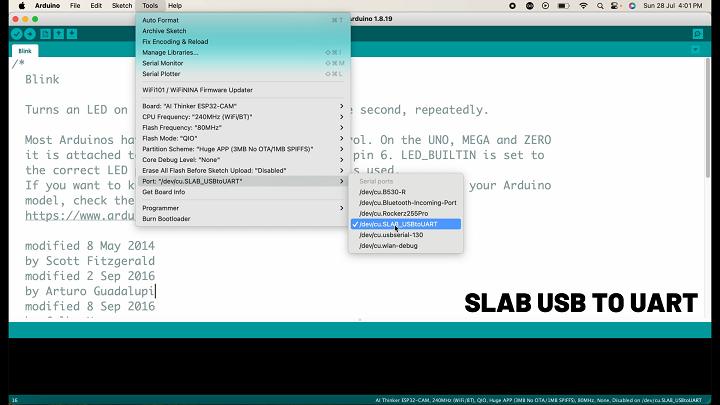This screenshot has width=720, height=405.
Task: Expand the Board: AI Thinker ESP32-CAM submenu
Action: coord(242,106)
